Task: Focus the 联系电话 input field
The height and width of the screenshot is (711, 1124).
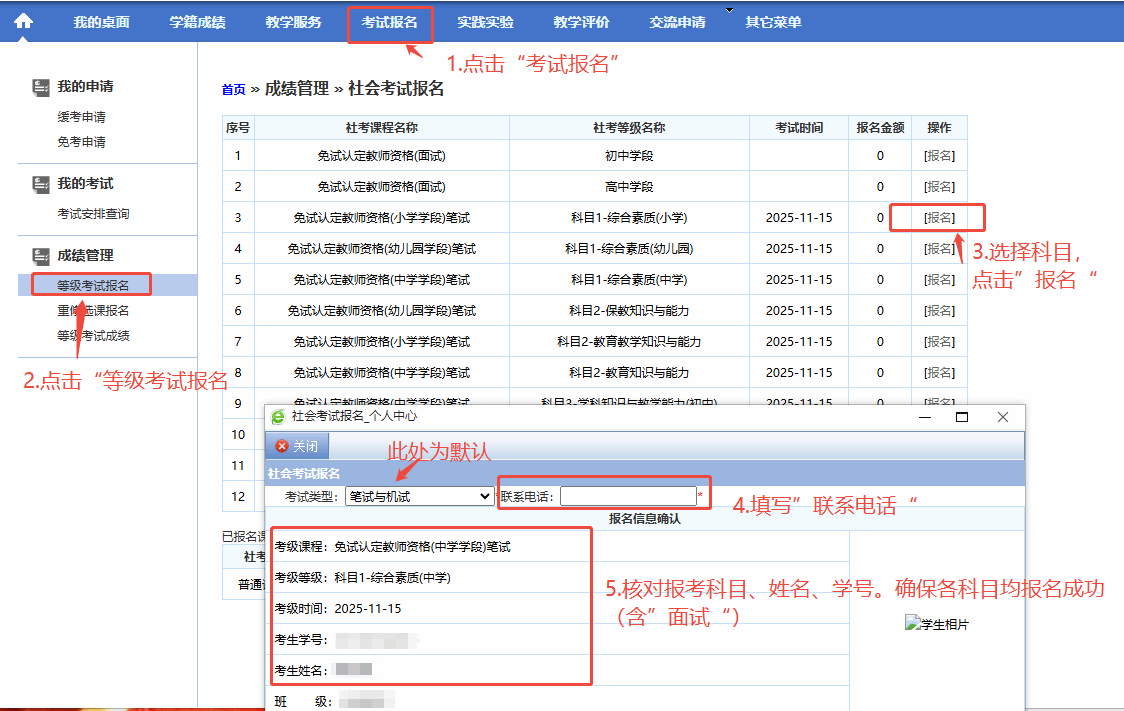Action: pyautogui.click(x=627, y=496)
